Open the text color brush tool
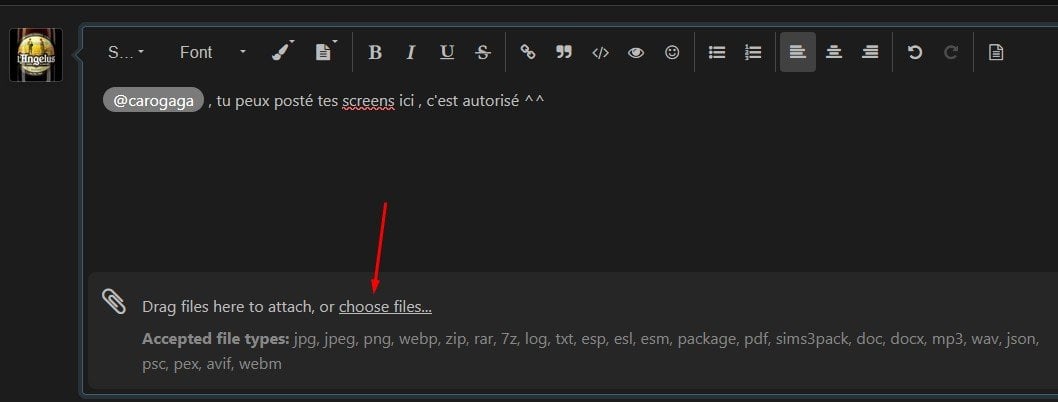Image resolution: width=1058 pixels, height=402 pixels. click(x=283, y=52)
